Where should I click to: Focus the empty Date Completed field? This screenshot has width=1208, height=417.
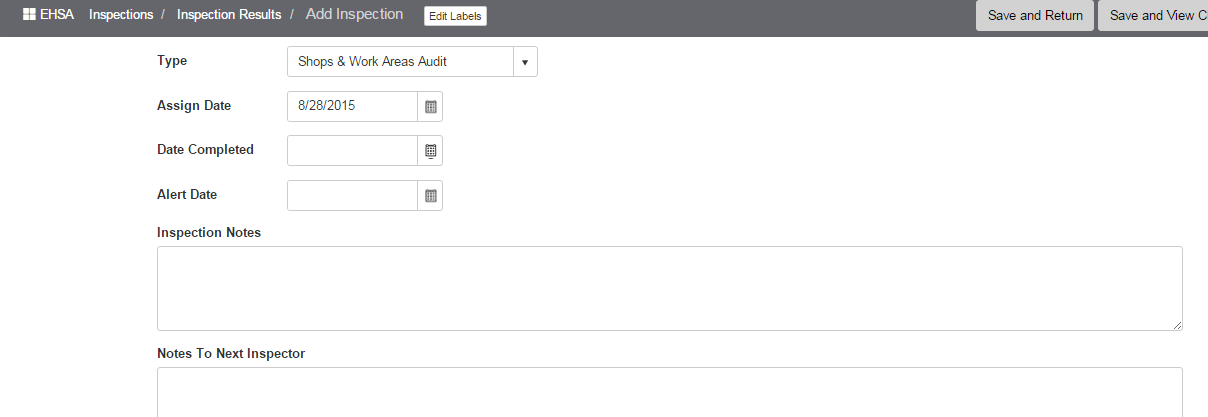click(352, 151)
